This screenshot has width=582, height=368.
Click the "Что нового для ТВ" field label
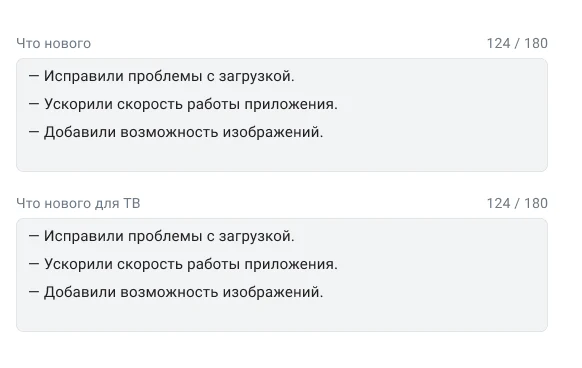tap(78, 203)
